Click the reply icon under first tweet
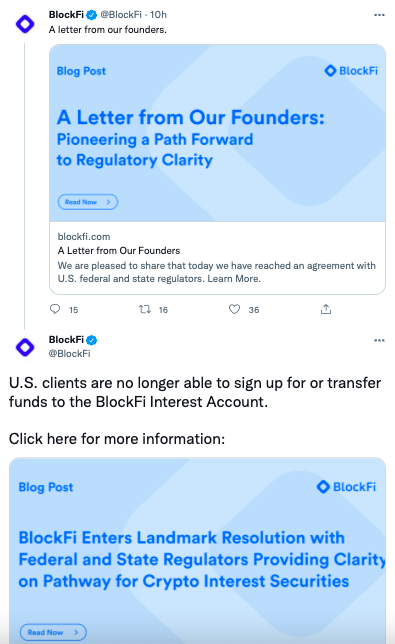 [55, 309]
